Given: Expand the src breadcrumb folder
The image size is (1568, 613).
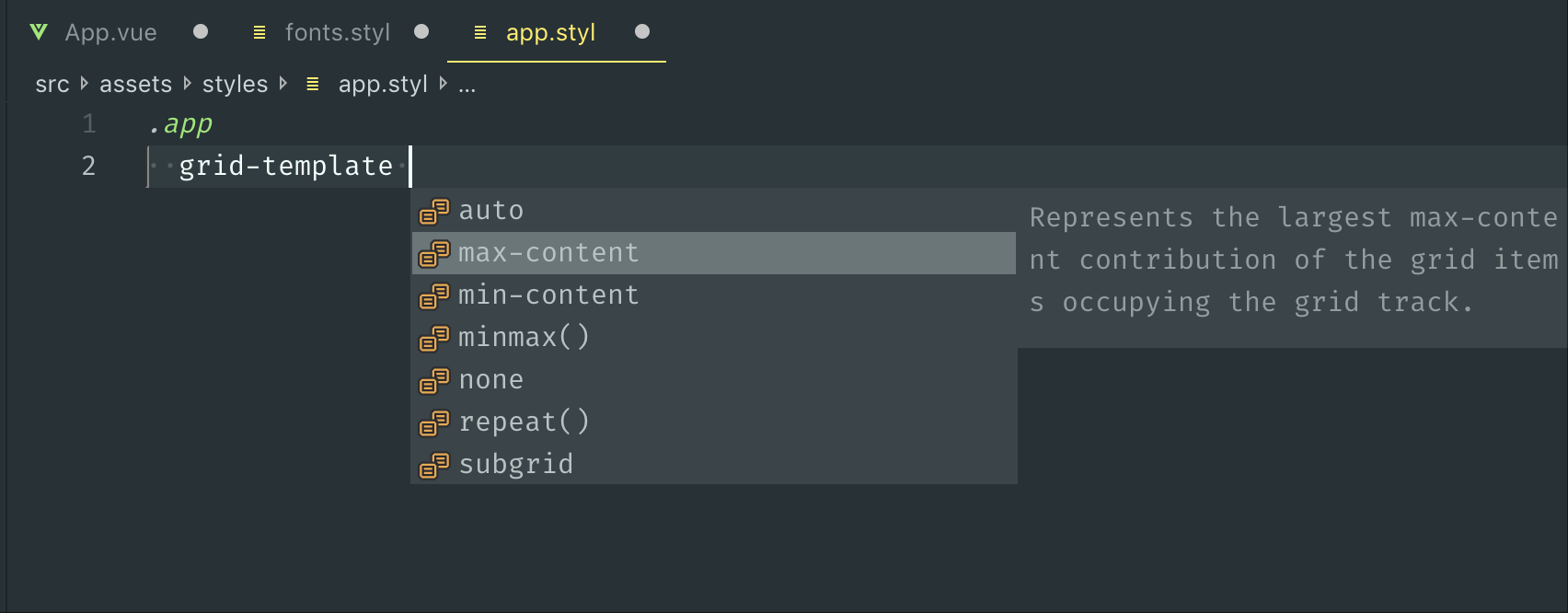Looking at the screenshot, I should 52,85.
